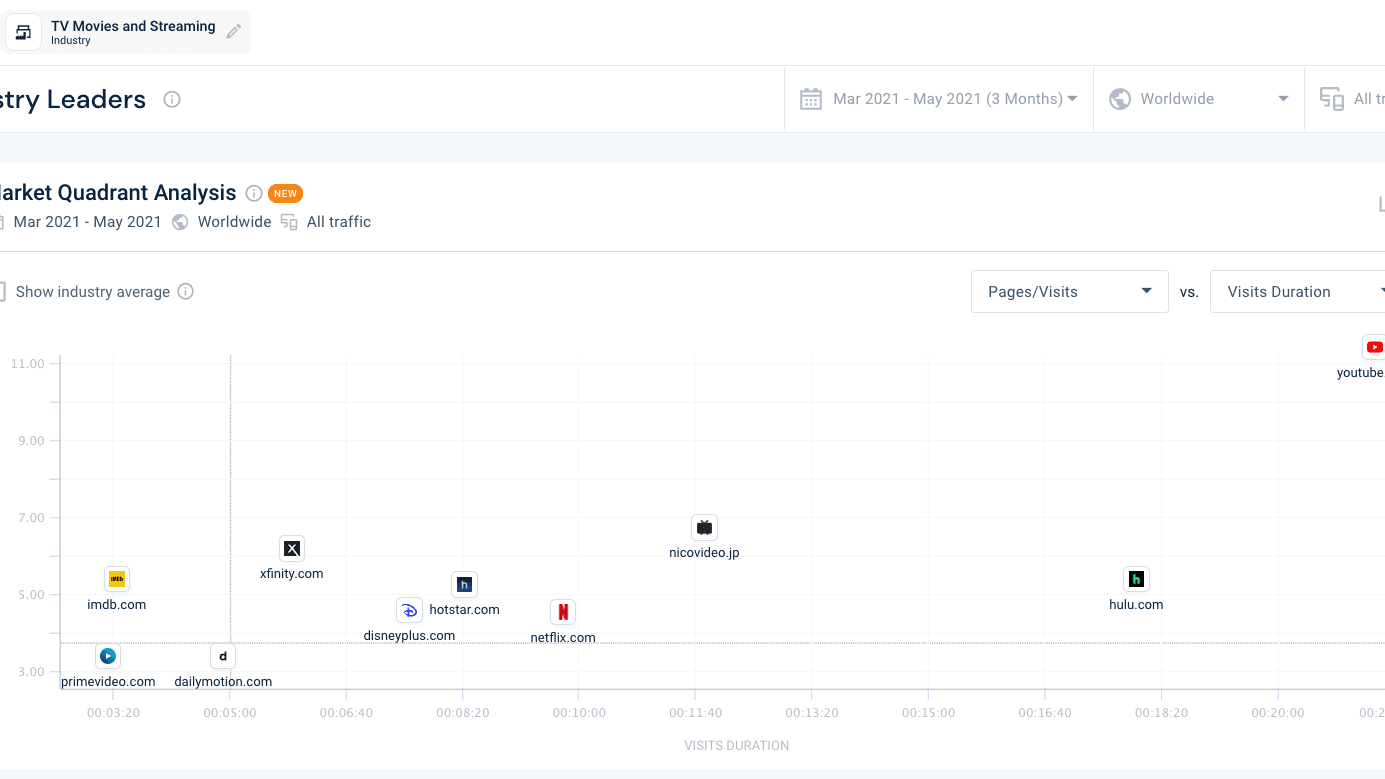Image resolution: width=1385 pixels, height=779 pixels.
Task: Click the devices icon beside All traffic subtitle
Action: pos(289,222)
